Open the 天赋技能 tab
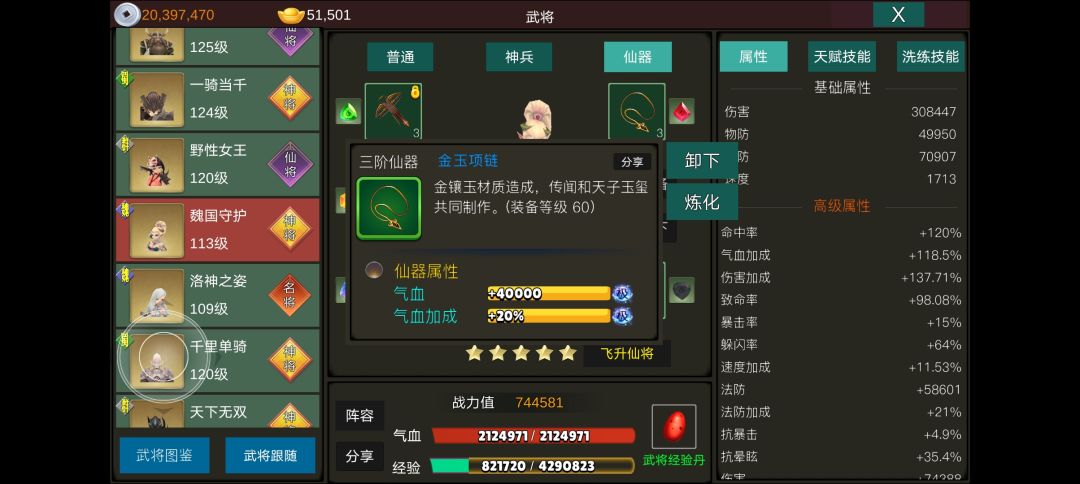1080x484 pixels. 842,56
